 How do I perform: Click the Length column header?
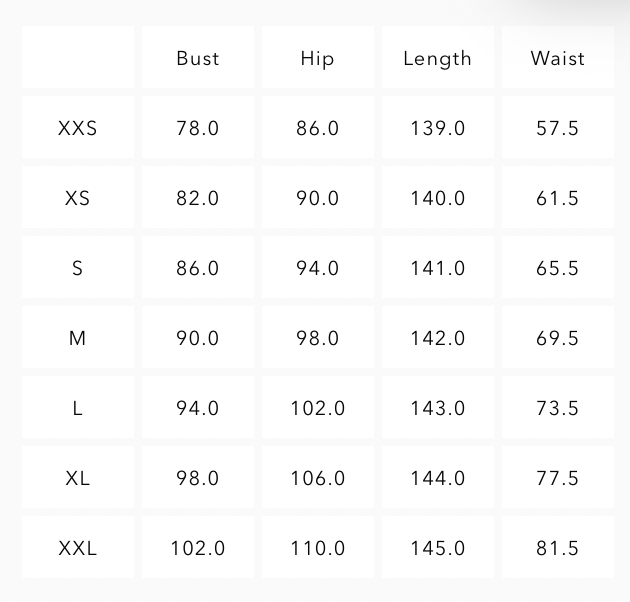437,58
